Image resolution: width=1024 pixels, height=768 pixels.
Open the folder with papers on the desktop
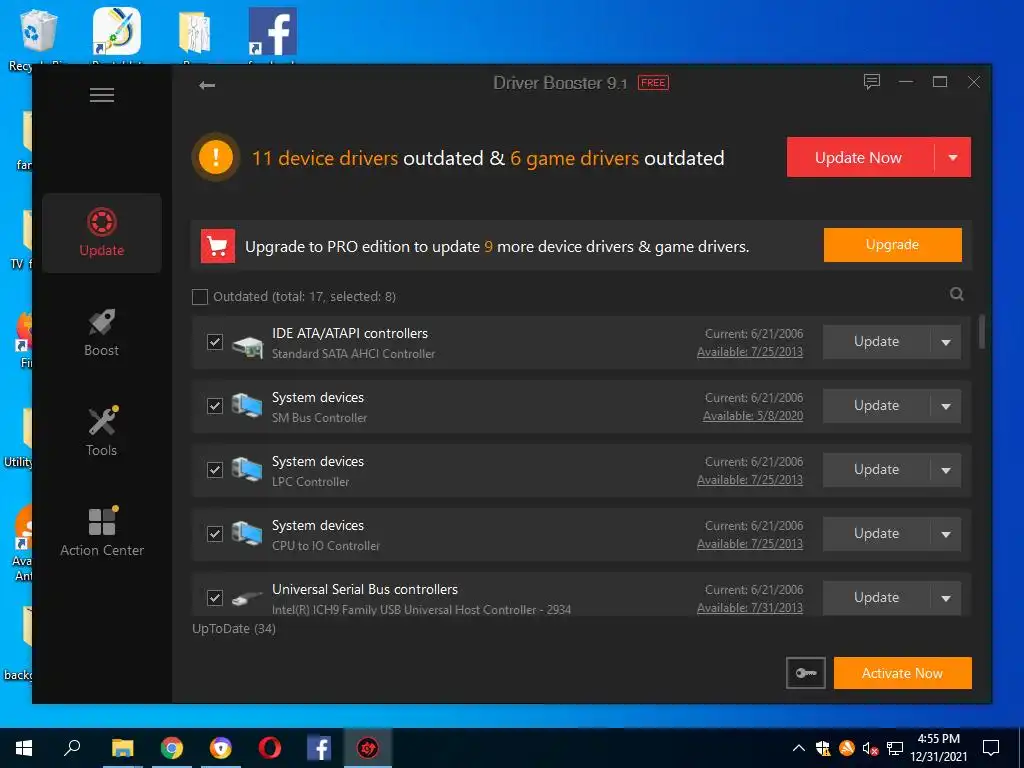coord(195,34)
